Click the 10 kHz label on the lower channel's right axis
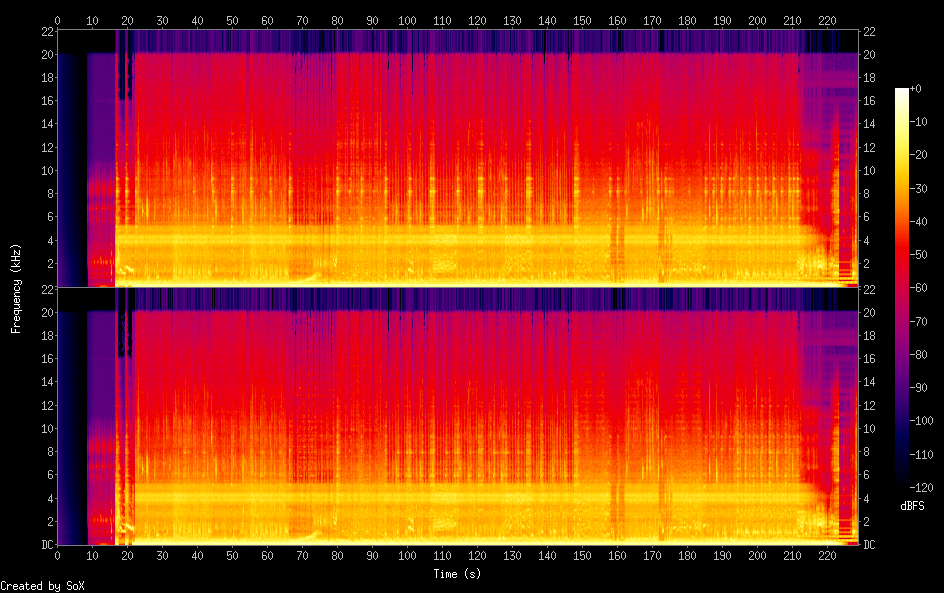Viewport: 944px width, 593px height. 869,429
